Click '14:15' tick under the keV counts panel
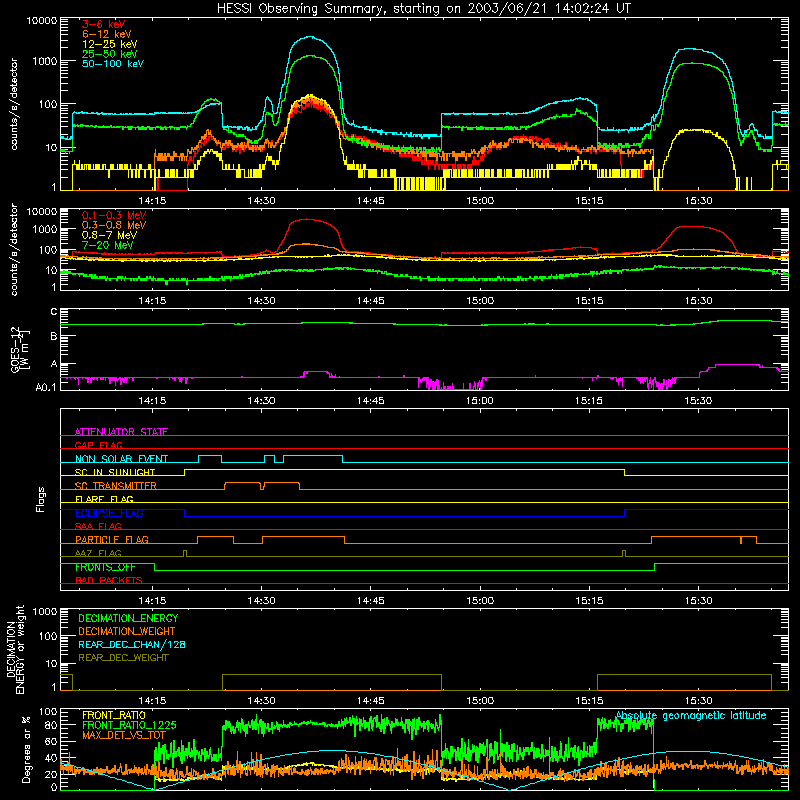The width and height of the screenshot is (800, 800). [152, 201]
